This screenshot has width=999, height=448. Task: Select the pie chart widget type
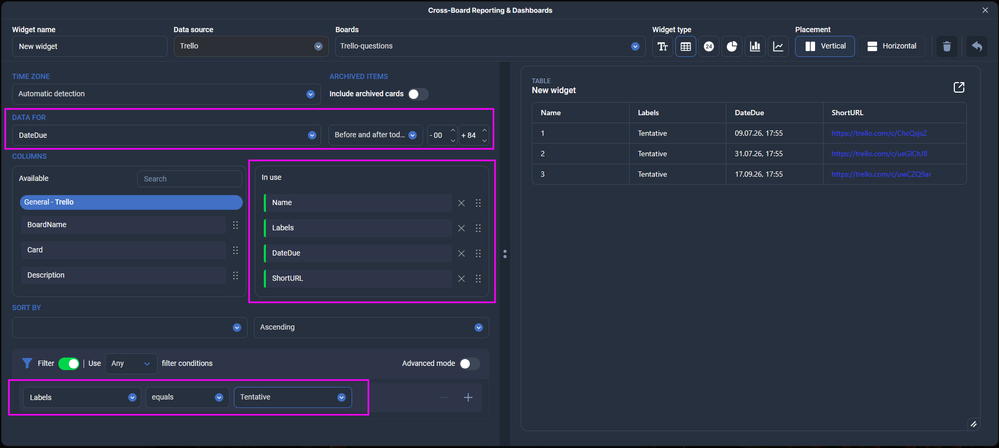pos(732,47)
